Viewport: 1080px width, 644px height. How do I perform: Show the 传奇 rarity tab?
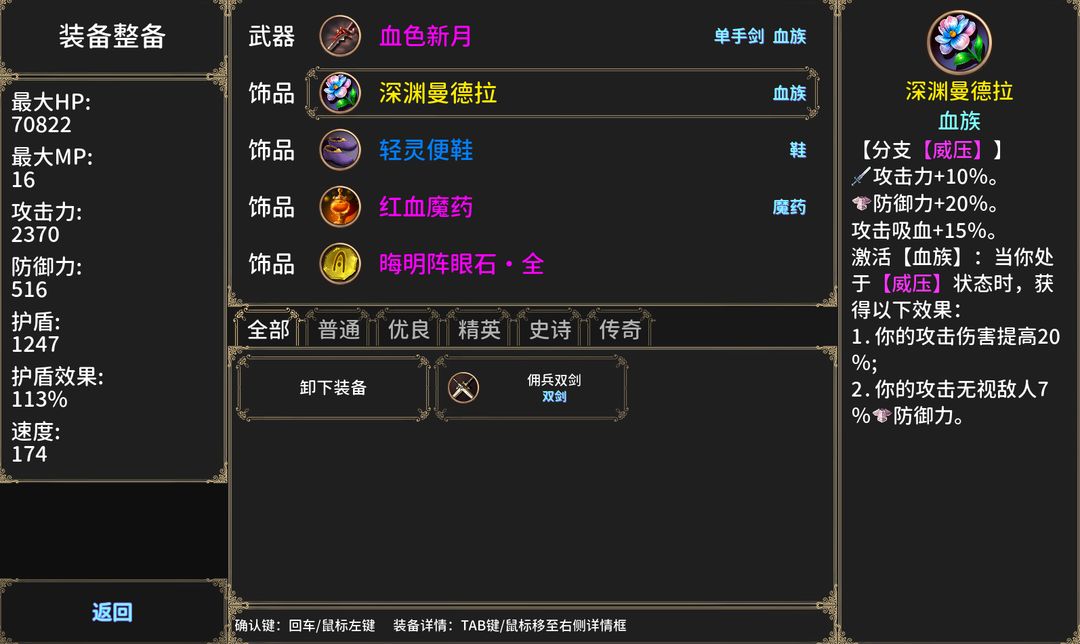pyautogui.click(x=620, y=329)
